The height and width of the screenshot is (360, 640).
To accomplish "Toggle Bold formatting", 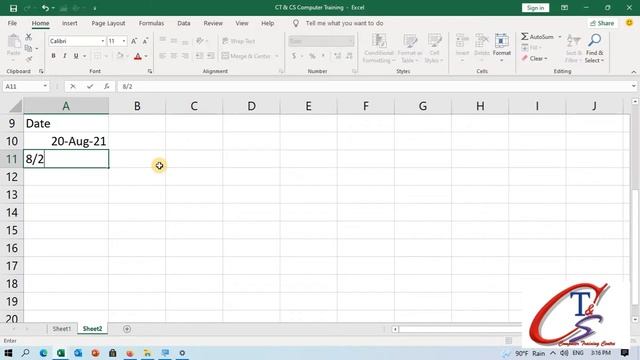I will 53,56.
